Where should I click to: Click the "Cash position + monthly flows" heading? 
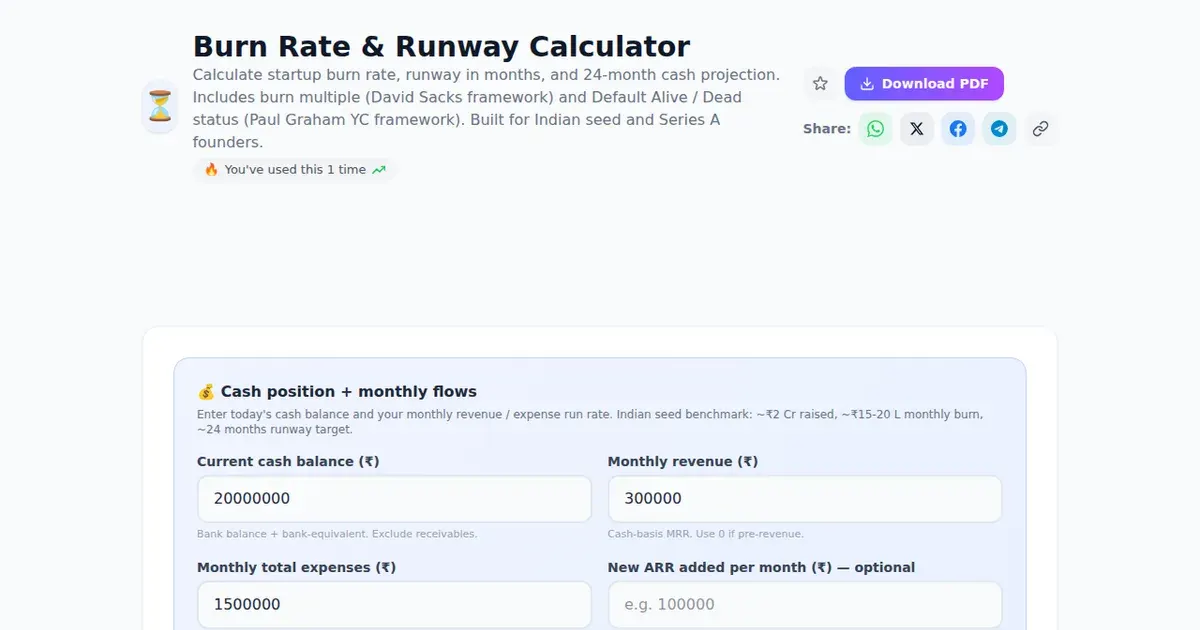[337, 392]
